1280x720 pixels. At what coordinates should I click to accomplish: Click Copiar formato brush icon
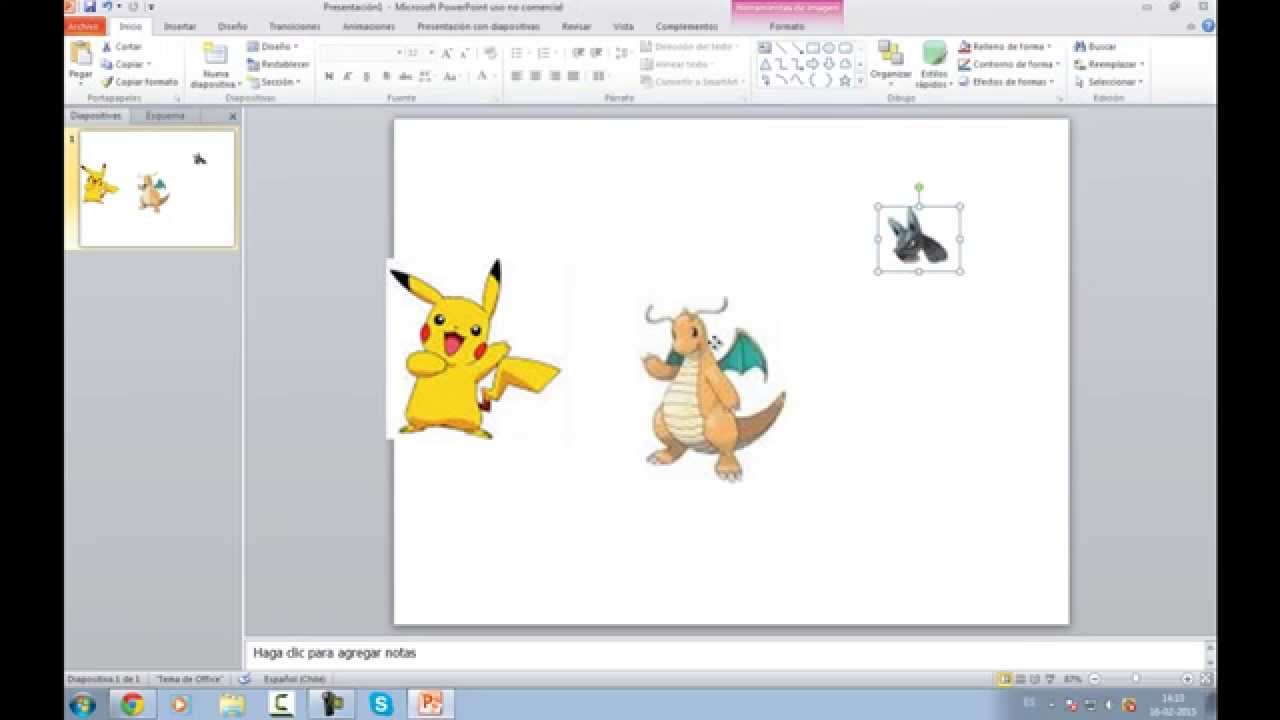107,82
